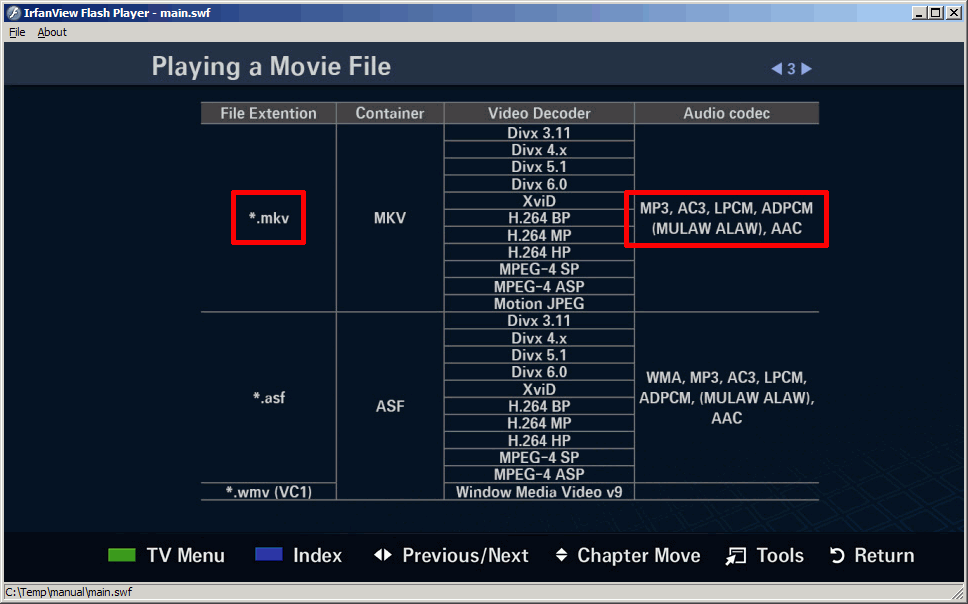The width and height of the screenshot is (968, 604).
Task: Click MPEG-4 SP in the MKV section
Action: point(539,269)
